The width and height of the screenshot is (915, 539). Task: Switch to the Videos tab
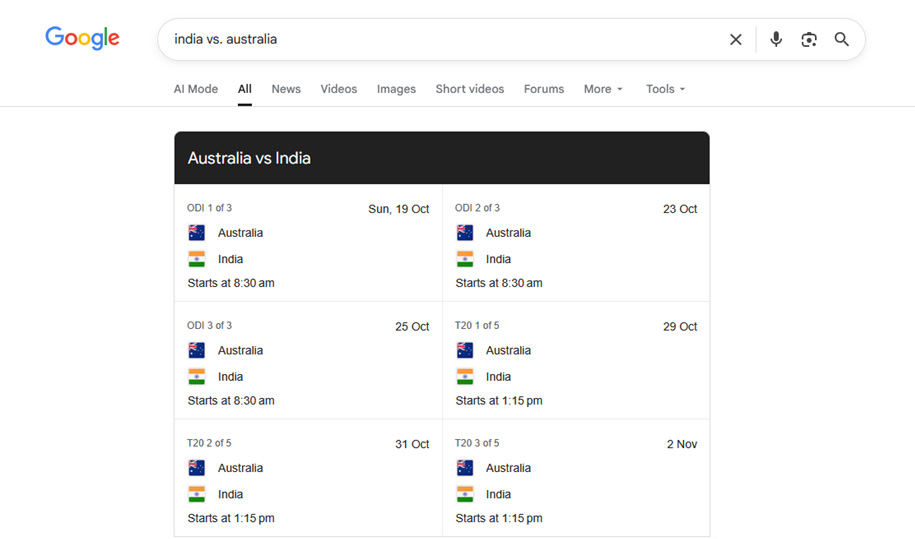pos(339,89)
